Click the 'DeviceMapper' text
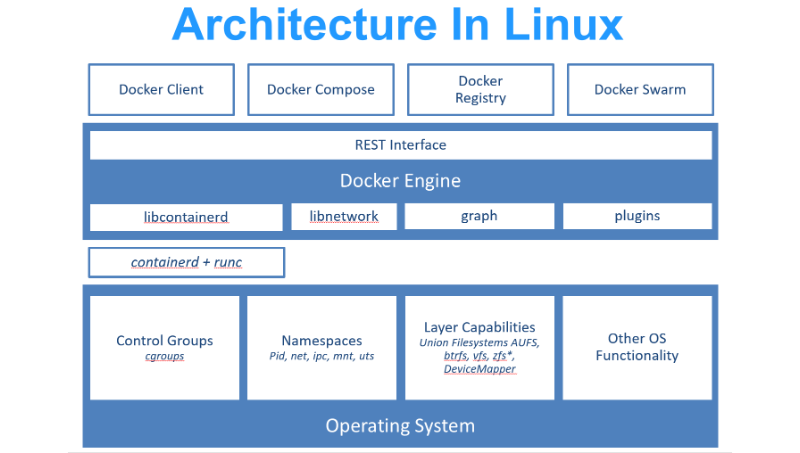The width and height of the screenshot is (800, 453). coord(480,369)
